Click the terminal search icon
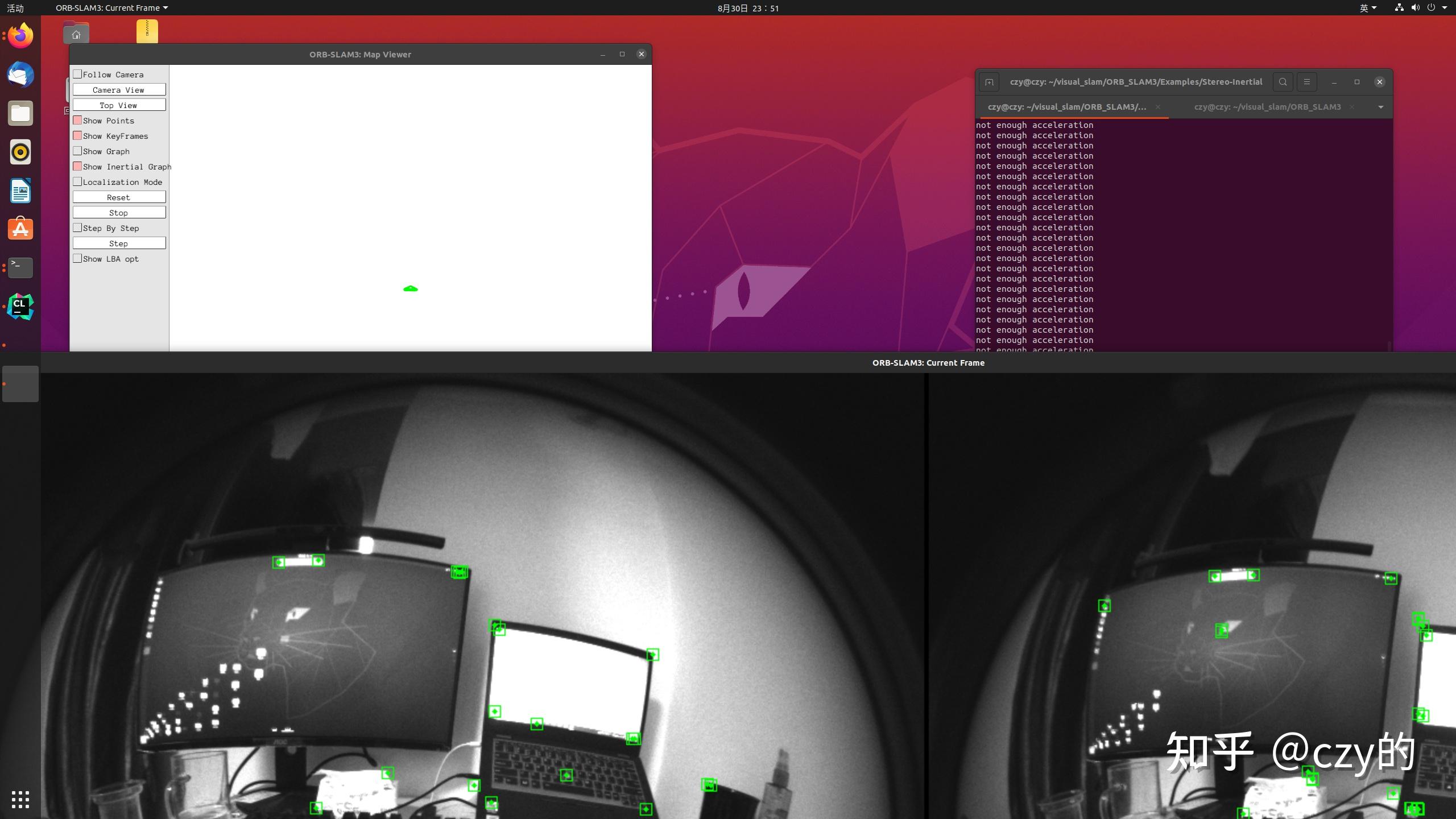 click(x=1283, y=82)
